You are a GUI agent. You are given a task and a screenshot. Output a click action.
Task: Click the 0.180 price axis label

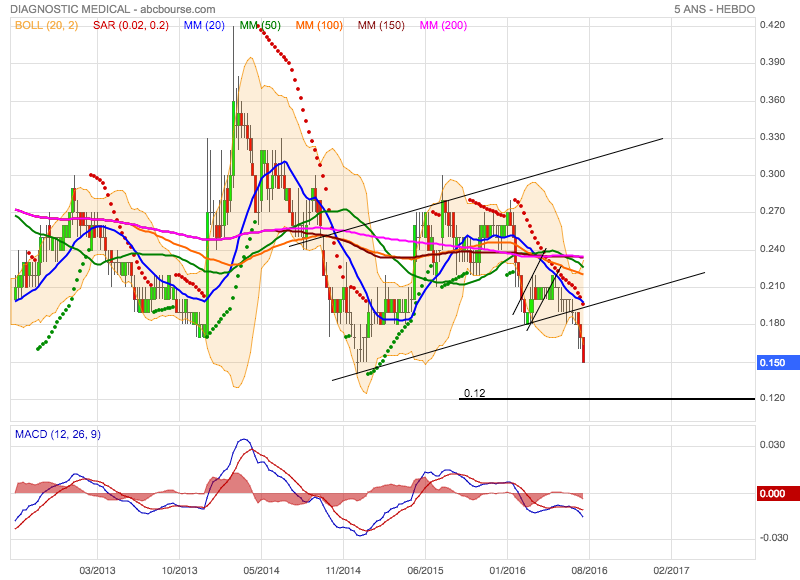[772, 323]
